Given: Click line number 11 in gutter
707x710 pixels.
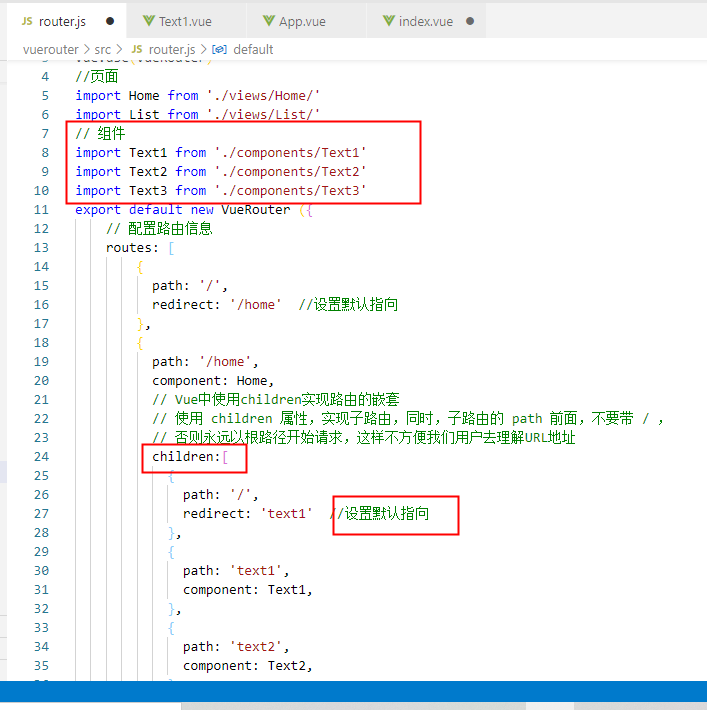Looking at the screenshot, I should tap(41, 210).
